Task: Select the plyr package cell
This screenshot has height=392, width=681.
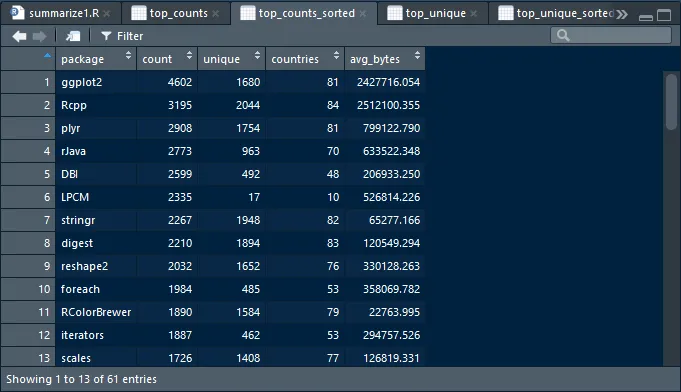Action: [x=96, y=128]
